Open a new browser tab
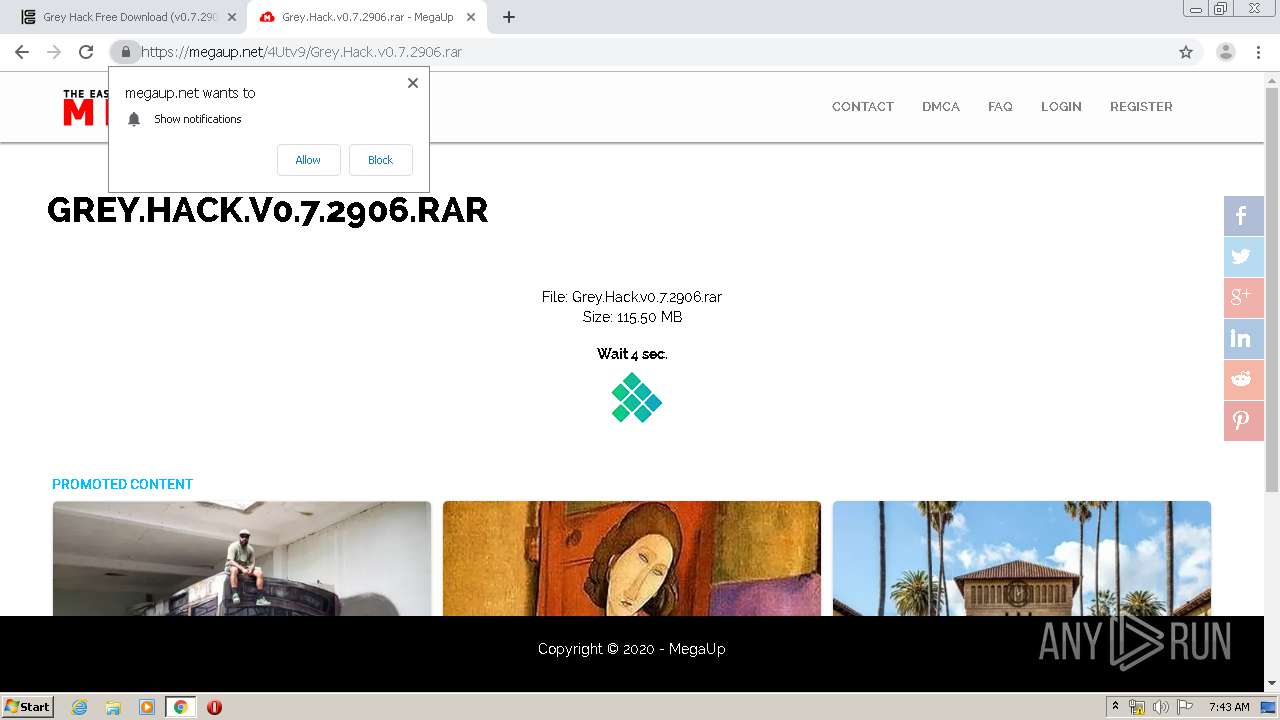 pyautogui.click(x=509, y=17)
